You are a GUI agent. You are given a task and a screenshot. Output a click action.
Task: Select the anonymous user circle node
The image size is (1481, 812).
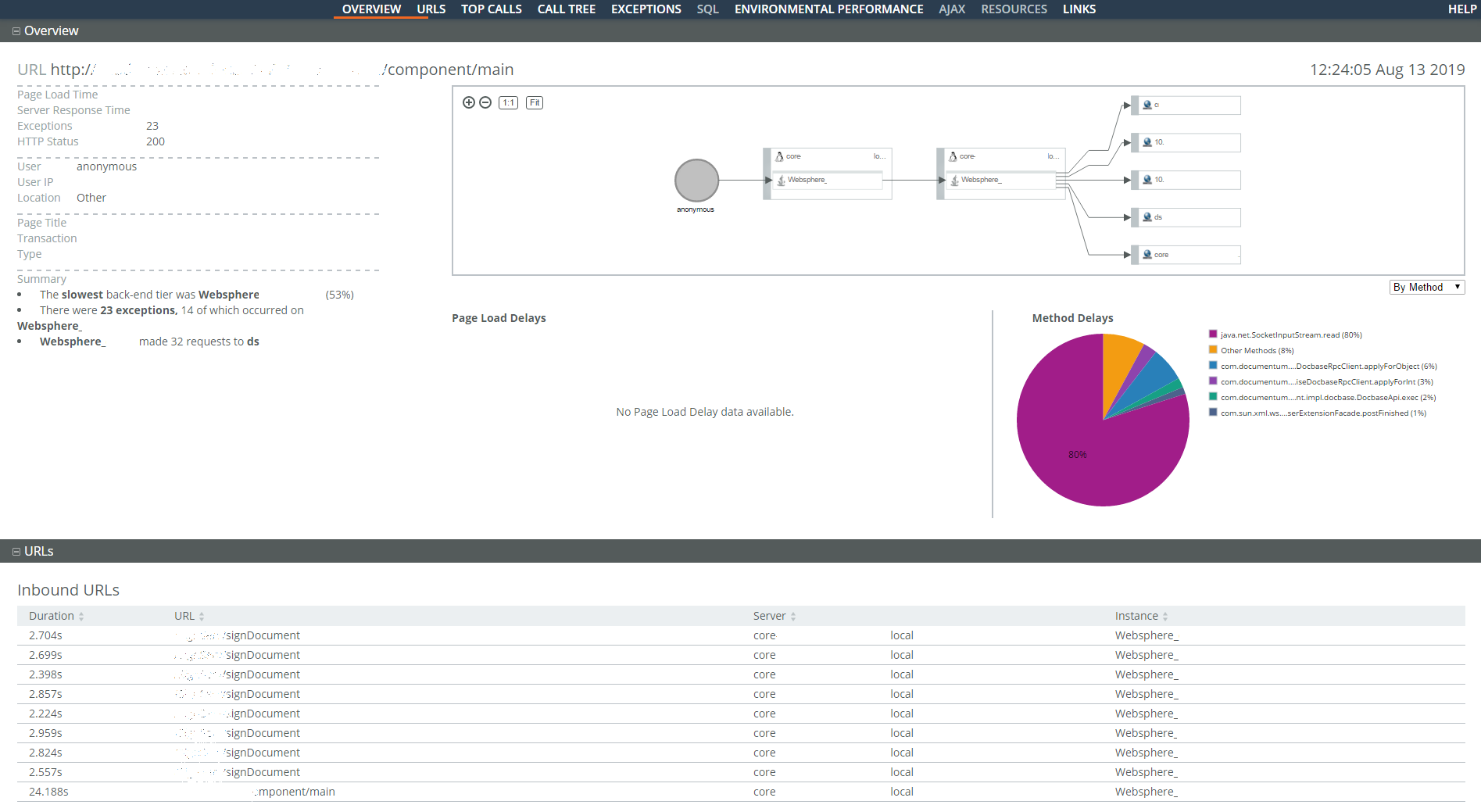696,181
